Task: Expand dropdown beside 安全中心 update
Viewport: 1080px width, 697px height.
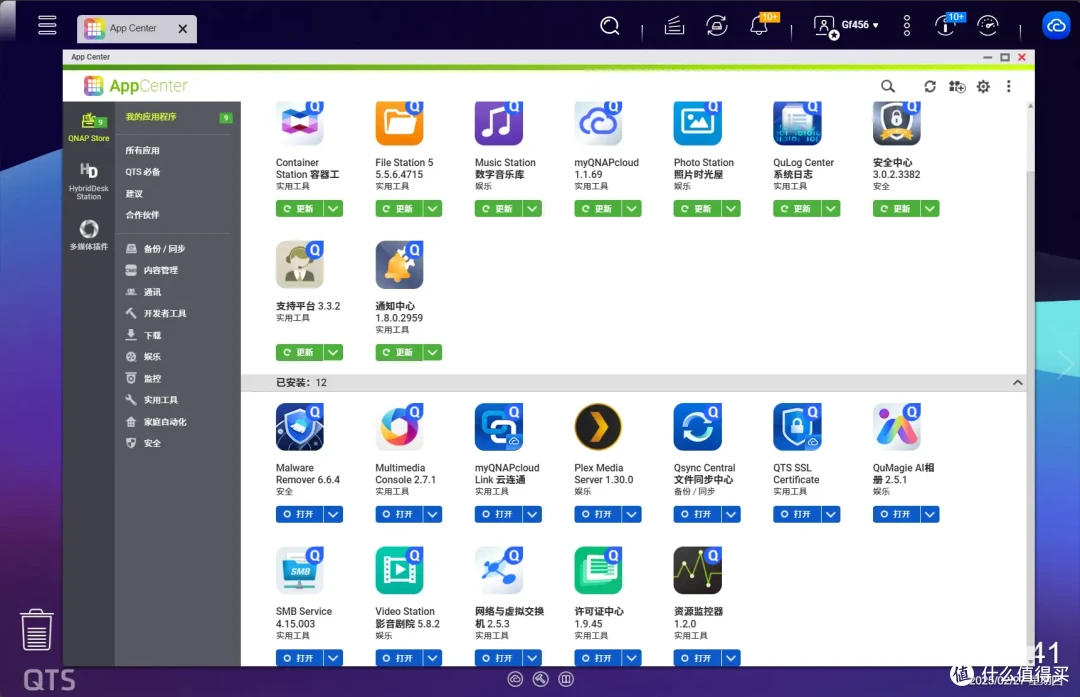Action: (931, 209)
